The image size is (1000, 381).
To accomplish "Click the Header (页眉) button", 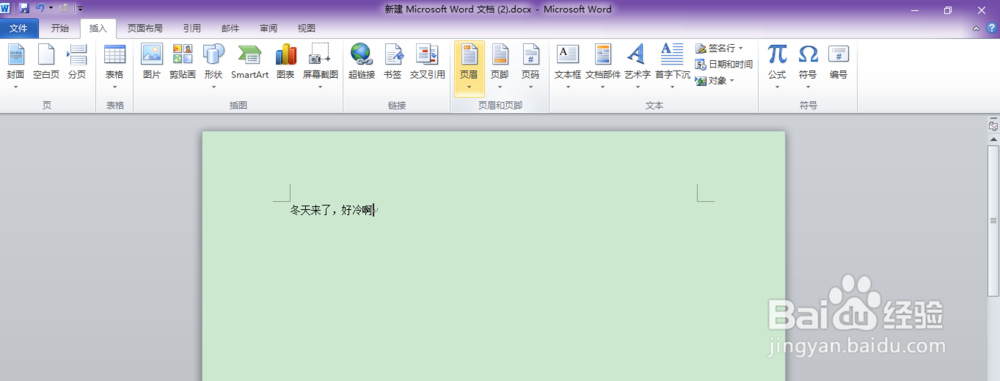I will pos(469,68).
